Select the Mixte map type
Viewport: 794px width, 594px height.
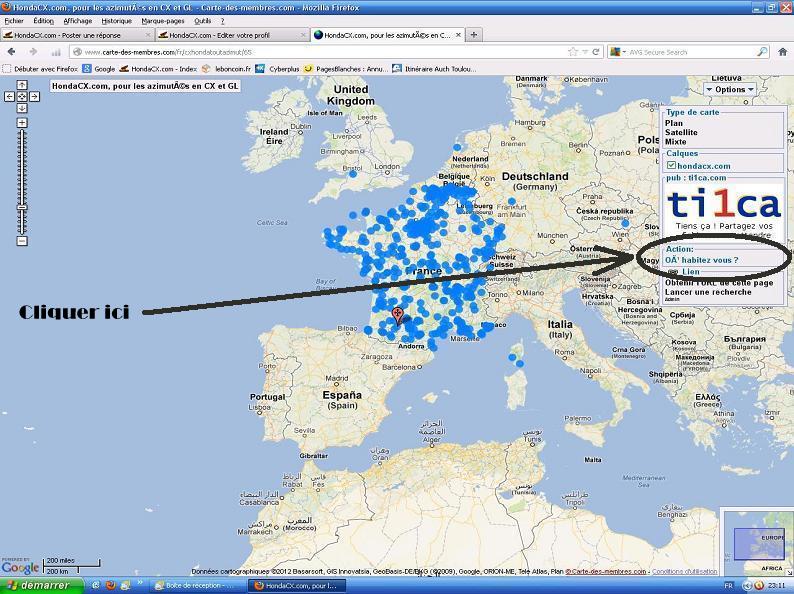(676, 142)
